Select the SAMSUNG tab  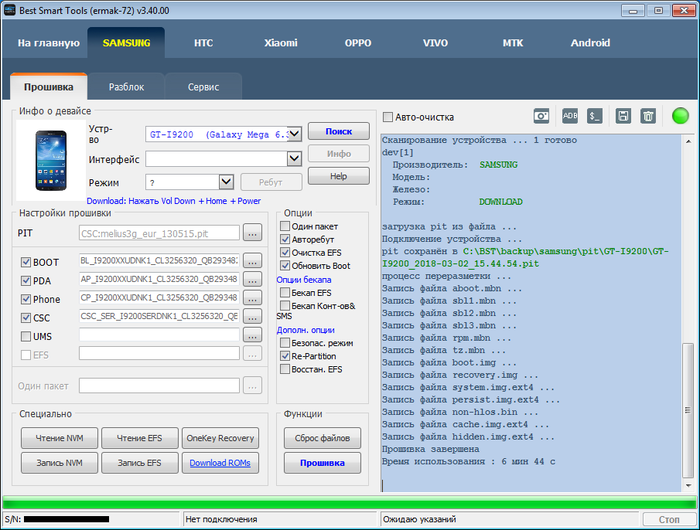click(126, 43)
